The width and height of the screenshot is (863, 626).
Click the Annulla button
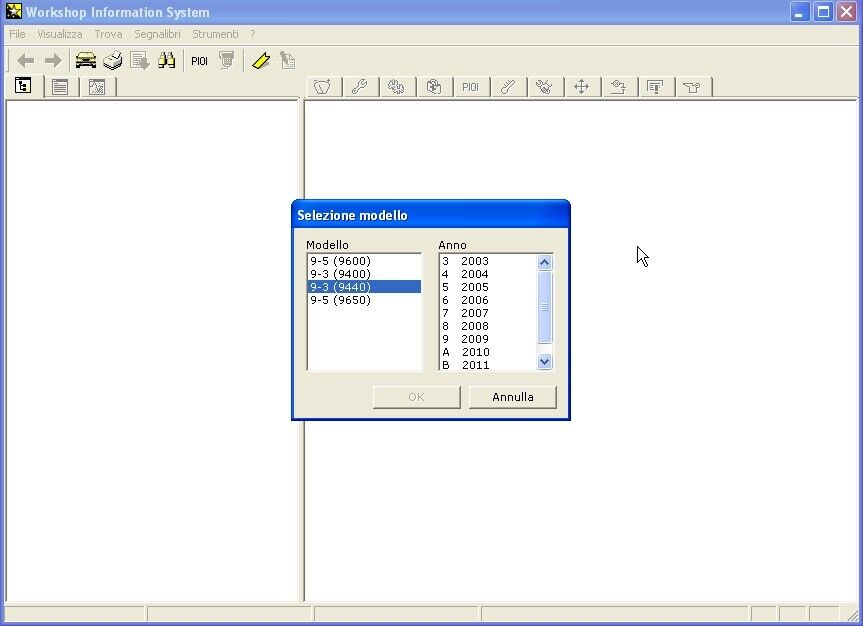tap(512, 397)
